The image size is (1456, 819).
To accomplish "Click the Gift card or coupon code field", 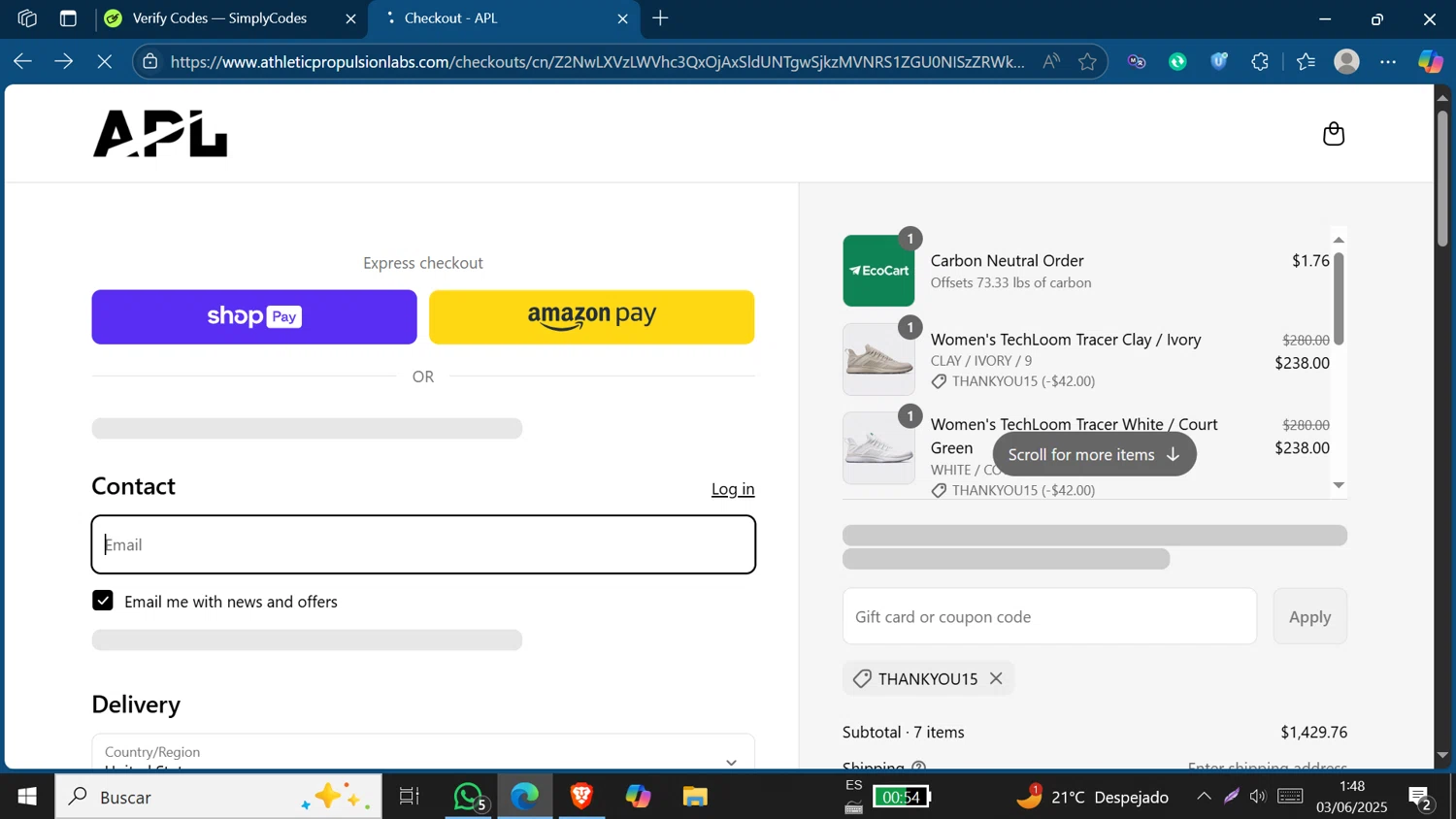I will 1049,616.
